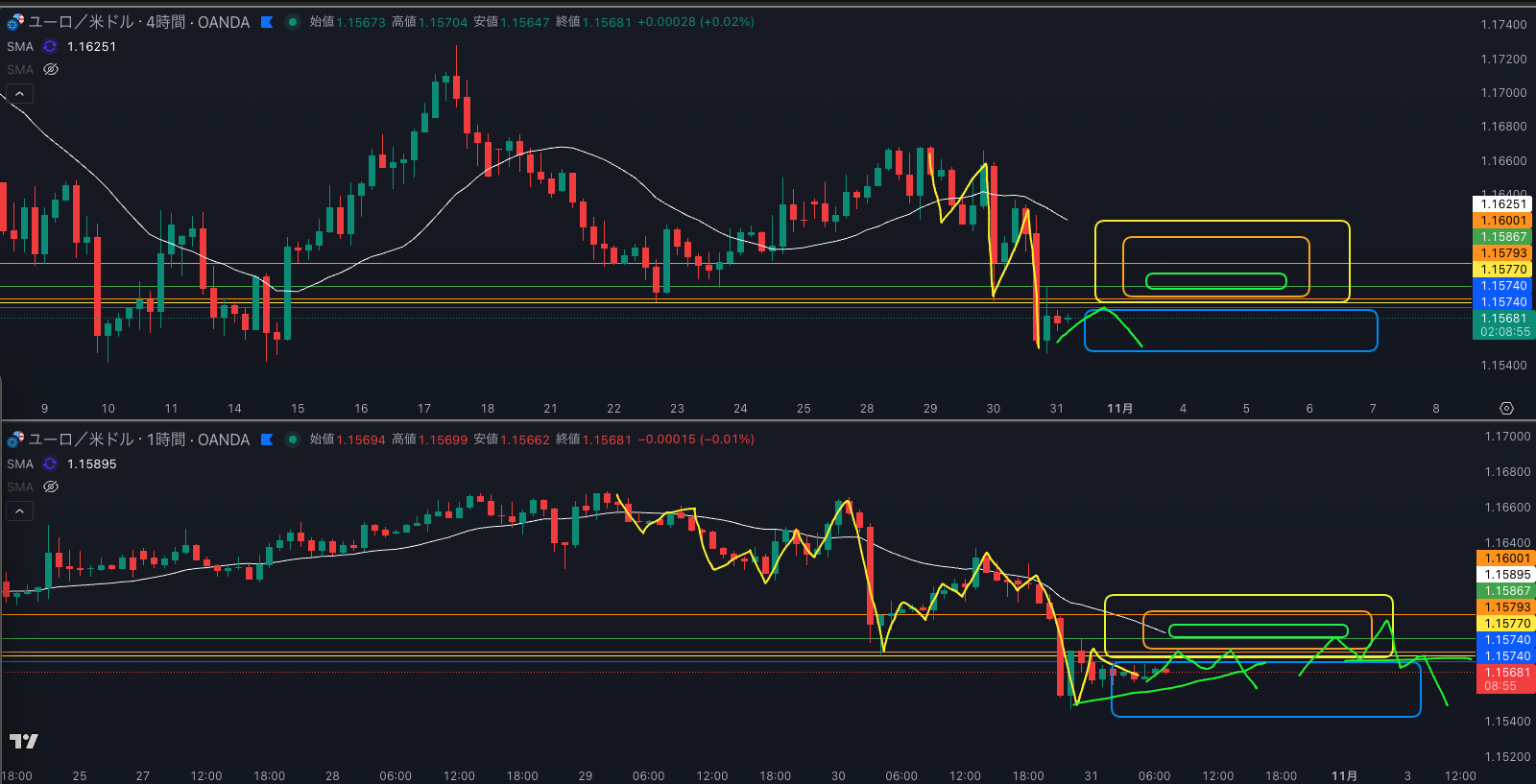The width and height of the screenshot is (1536, 784).
Task: Click the green market status dot on 4-hour chart
Action: pos(293,22)
